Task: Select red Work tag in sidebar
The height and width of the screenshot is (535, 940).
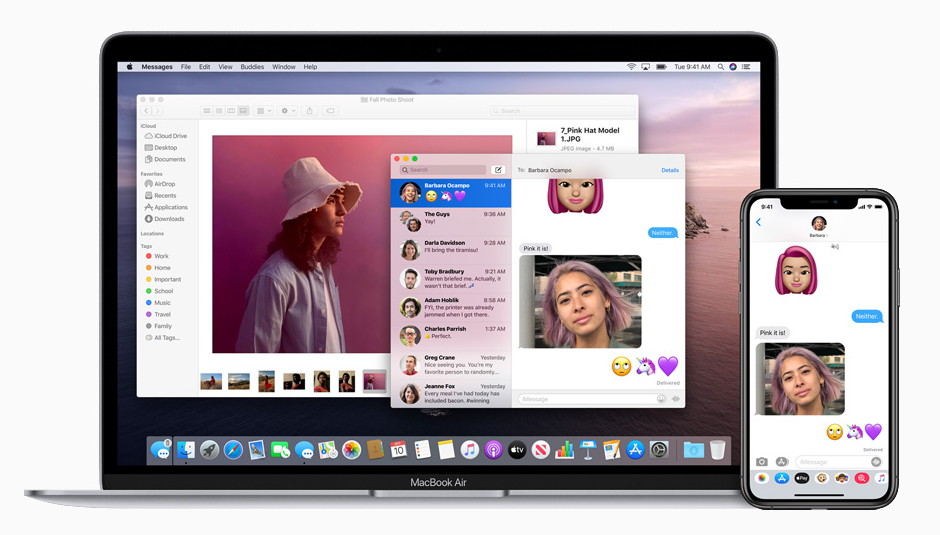Action: pyautogui.click(x=157, y=256)
